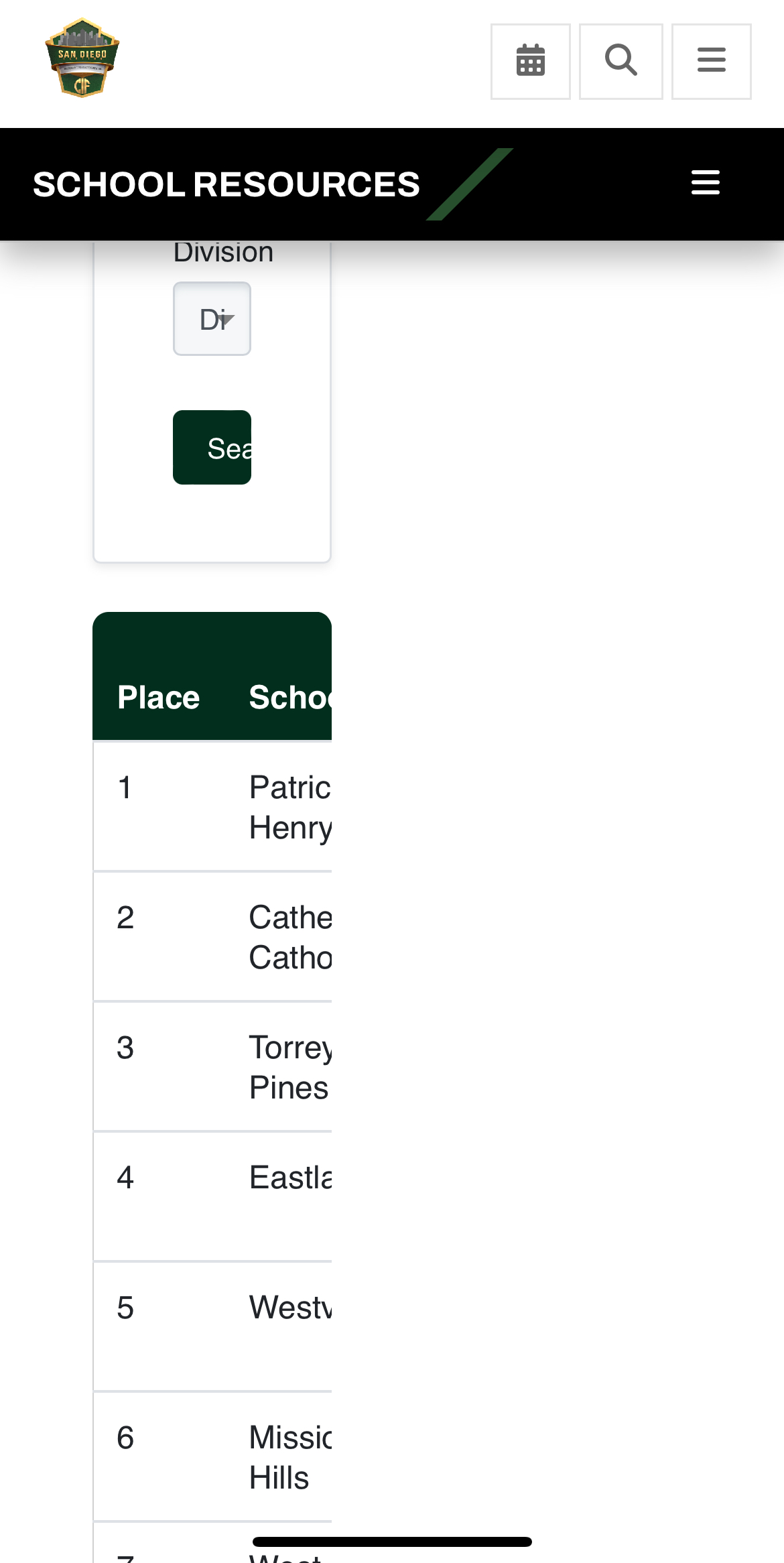Viewport: 784px width, 1563px height.
Task: Open the Division dropdown
Action: click(x=212, y=319)
